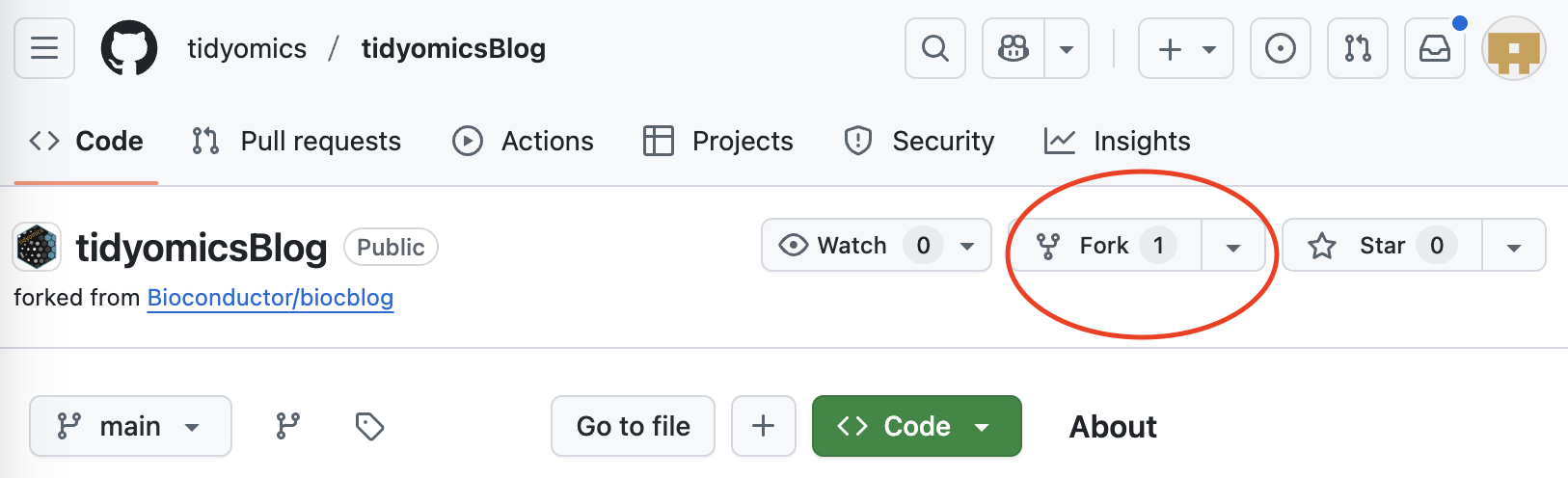
Task: Expand the Fork options dropdown arrow
Action: pyautogui.click(x=1232, y=247)
